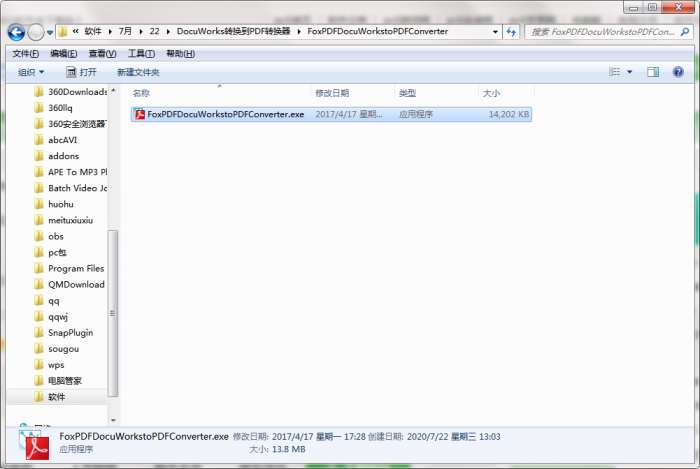Viewport: 700px width, 469px height.
Task: Click the PDF icon of the exe file
Action: pyautogui.click(x=140, y=114)
